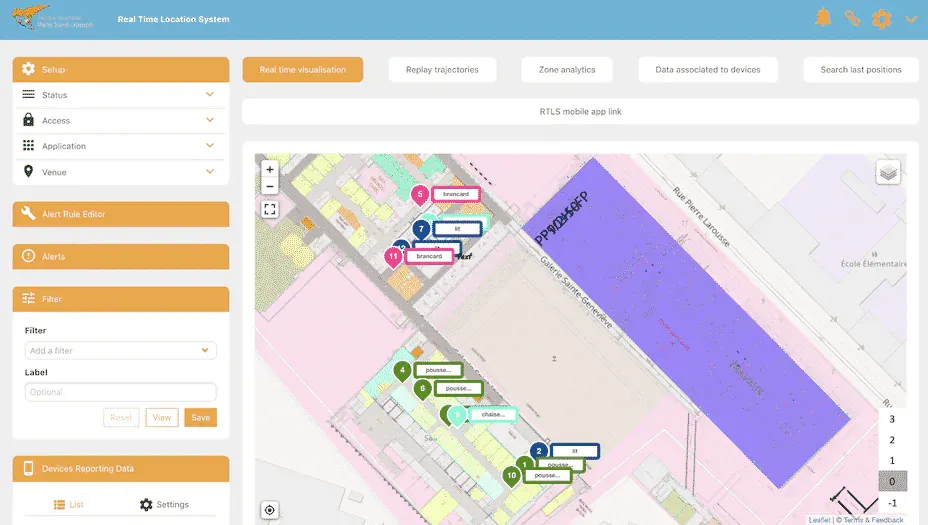Open the Zone analytics tab
Image resolution: width=928 pixels, height=525 pixels.
pyautogui.click(x=567, y=69)
